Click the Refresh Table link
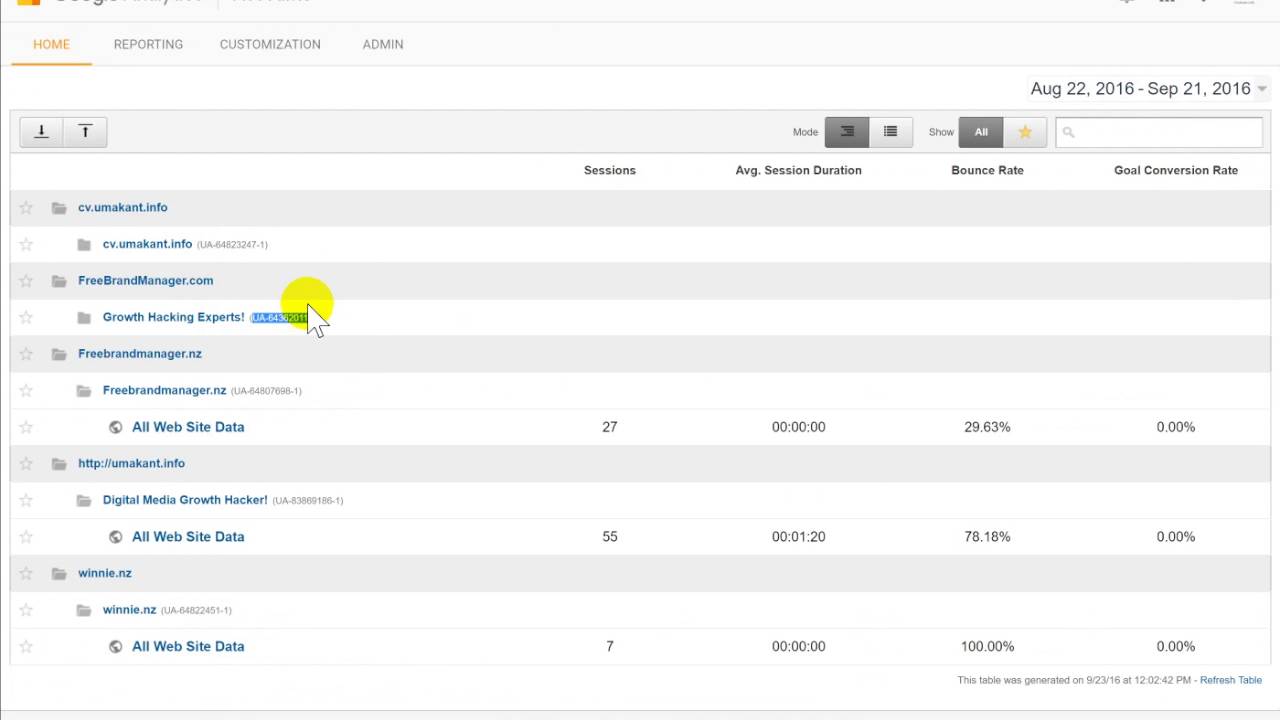Screen dimensions: 1280x720 [1231, 680]
